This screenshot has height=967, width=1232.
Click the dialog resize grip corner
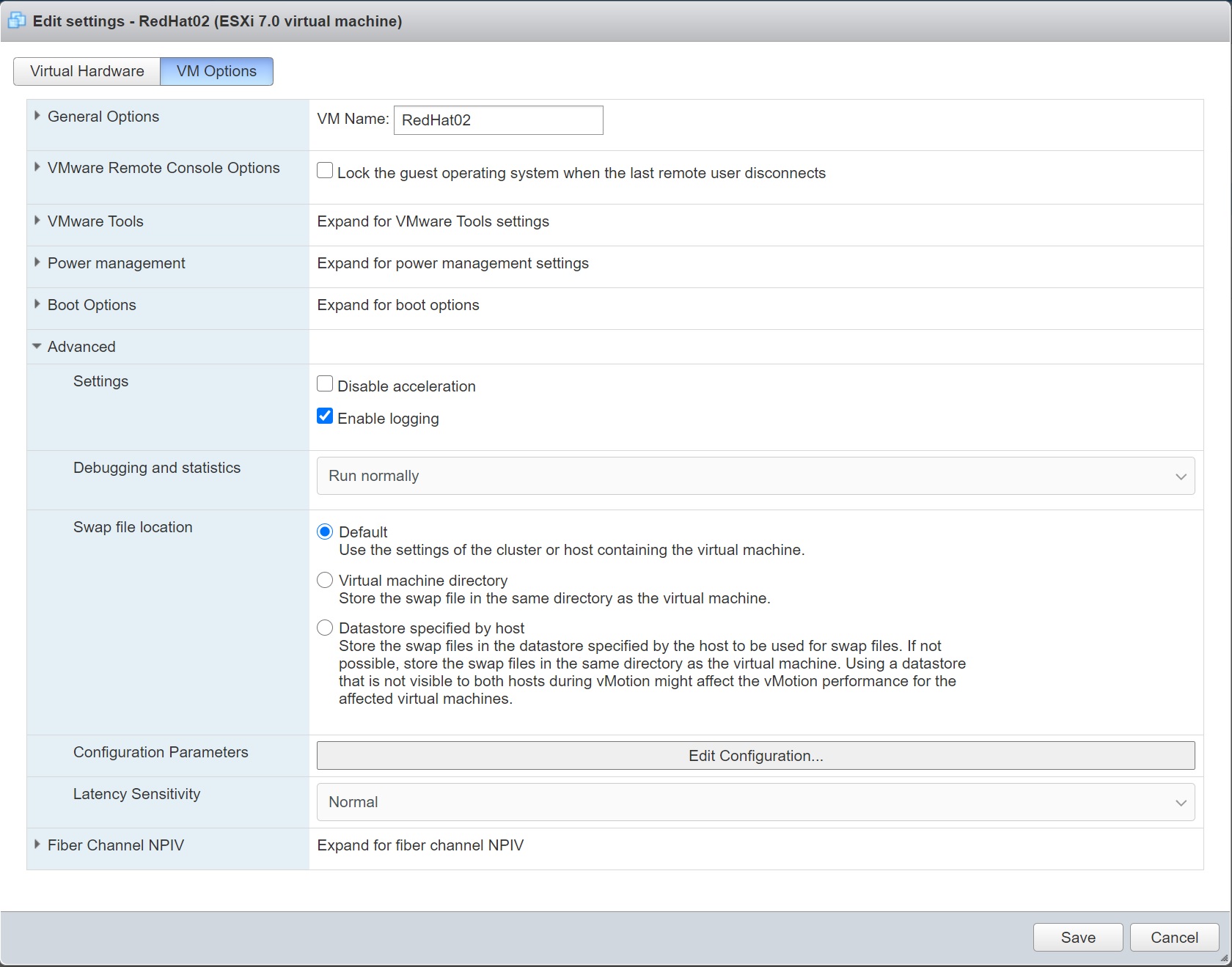pyautogui.click(x=1223, y=958)
